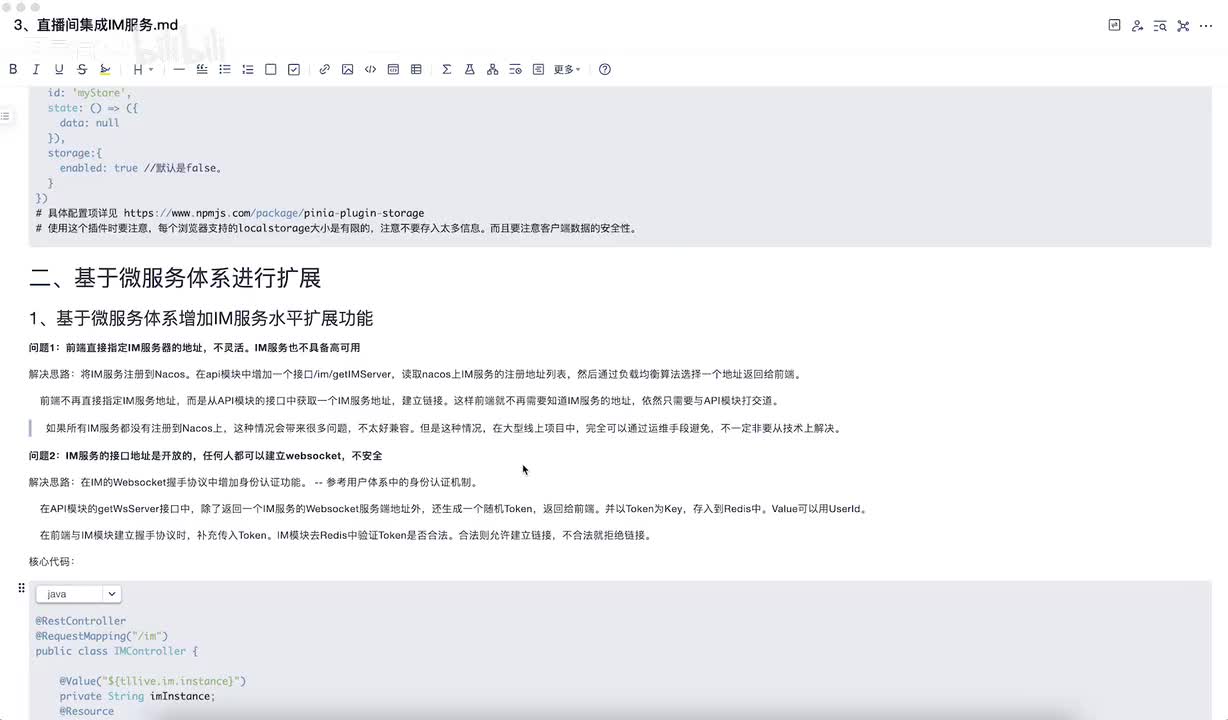
Task: Toggle the left outline sidebar icon
Action: (5, 117)
